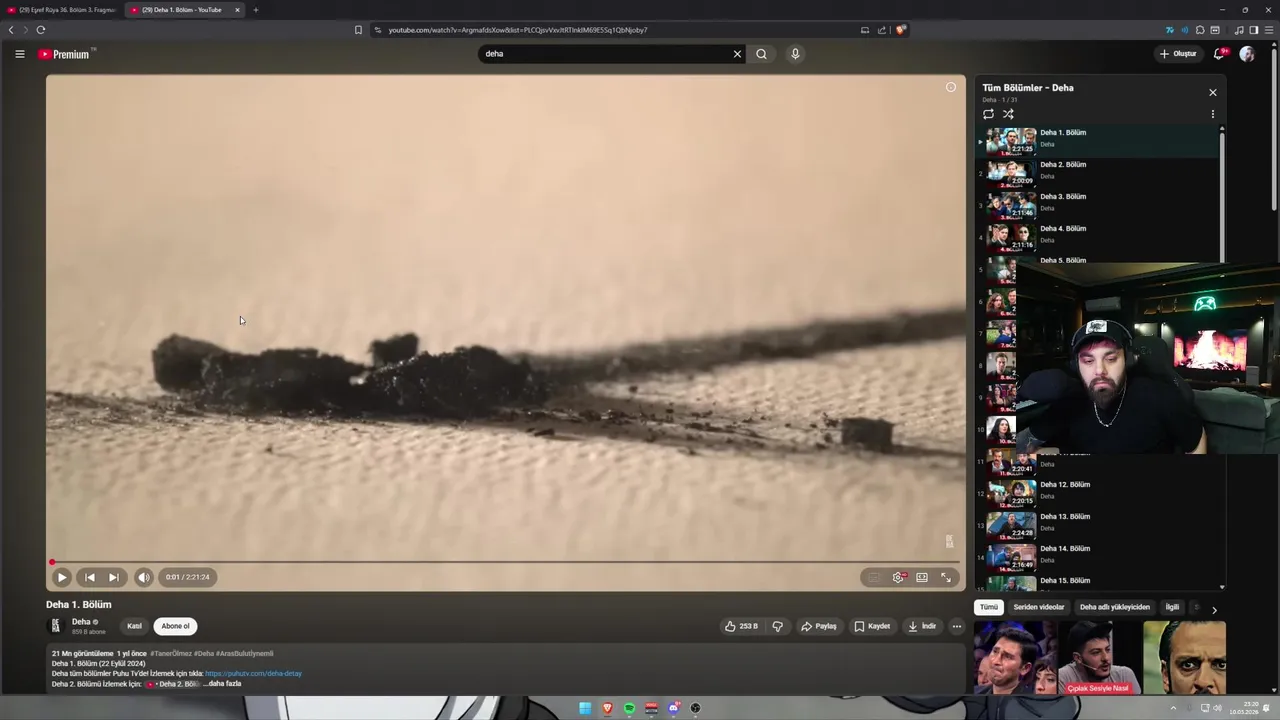Go to previous video in player
1280x720 pixels.
pyautogui.click(x=89, y=577)
